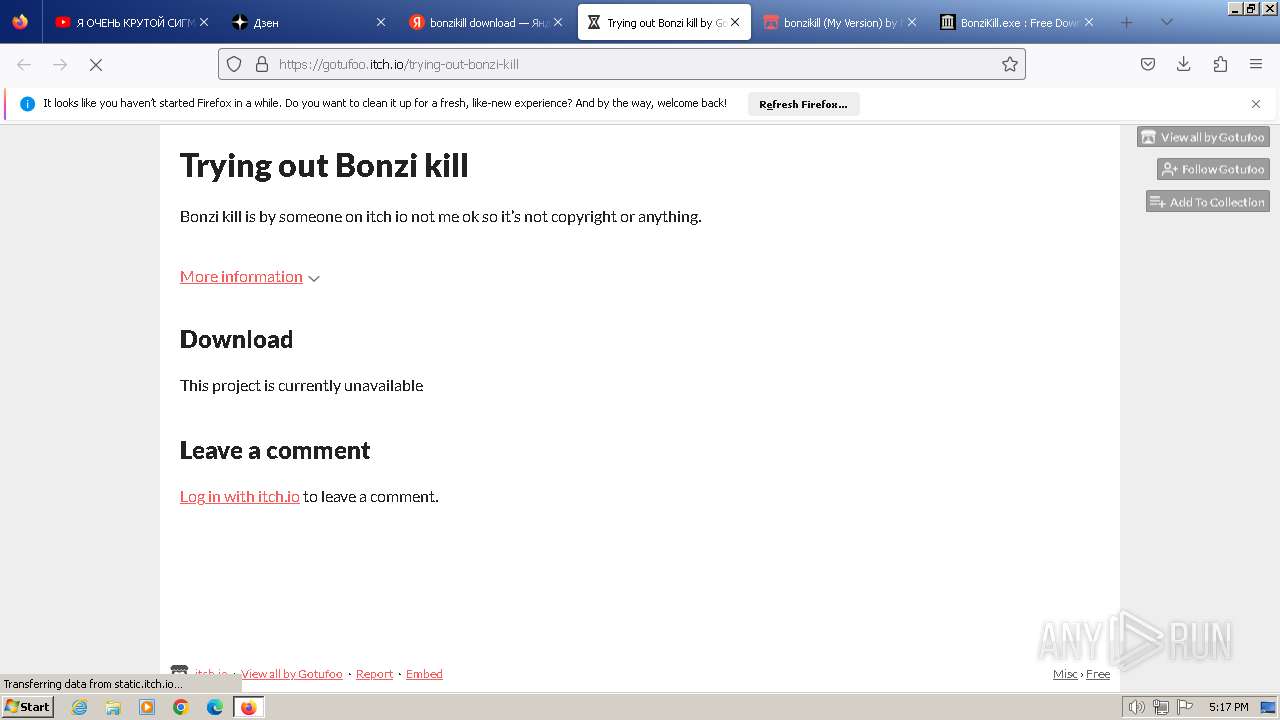Open the Free tag link
Image resolution: width=1280 pixels, height=720 pixels.
pos(1098,674)
